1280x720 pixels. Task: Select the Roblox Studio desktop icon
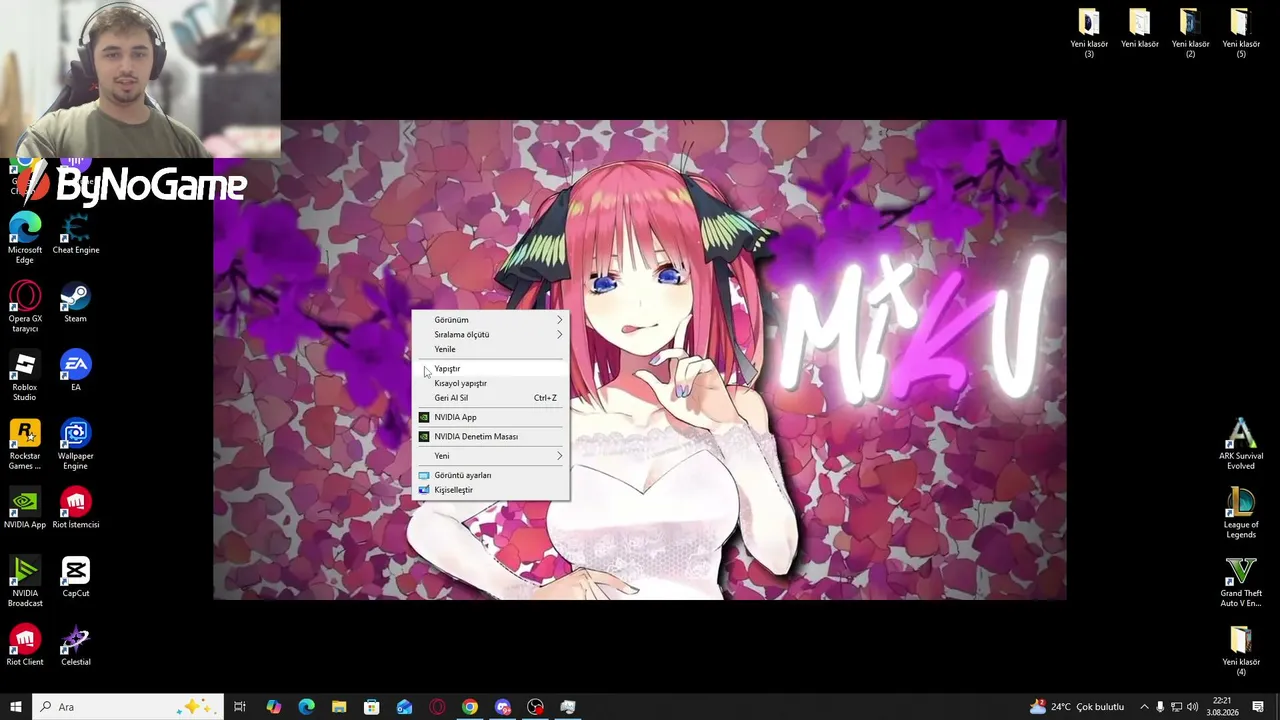(x=25, y=375)
